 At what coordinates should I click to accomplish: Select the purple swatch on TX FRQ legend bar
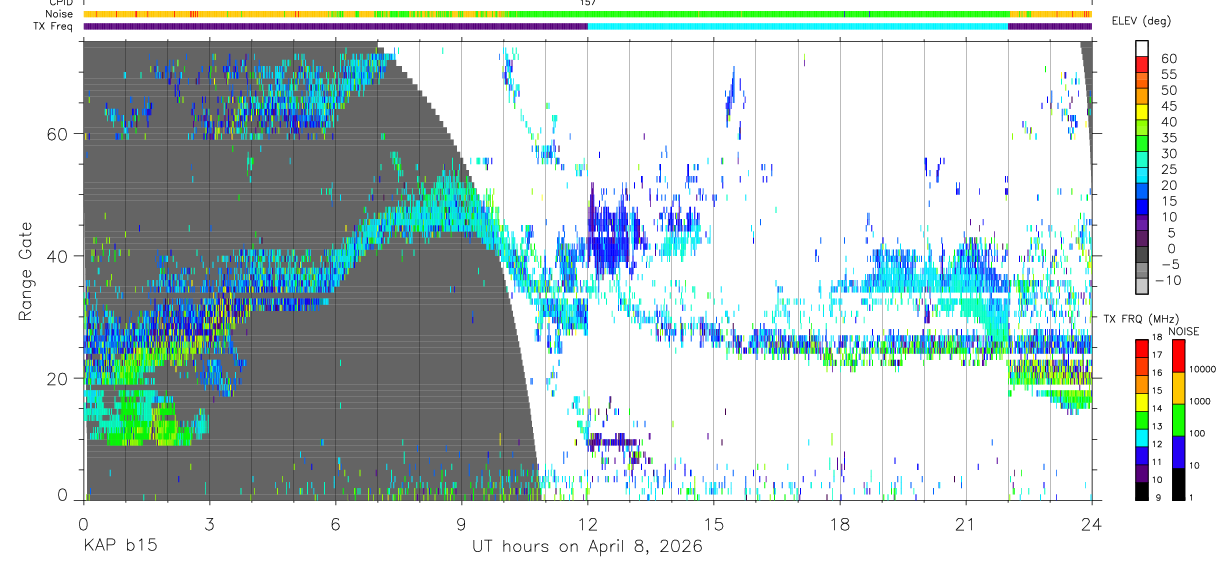[1142, 472]
